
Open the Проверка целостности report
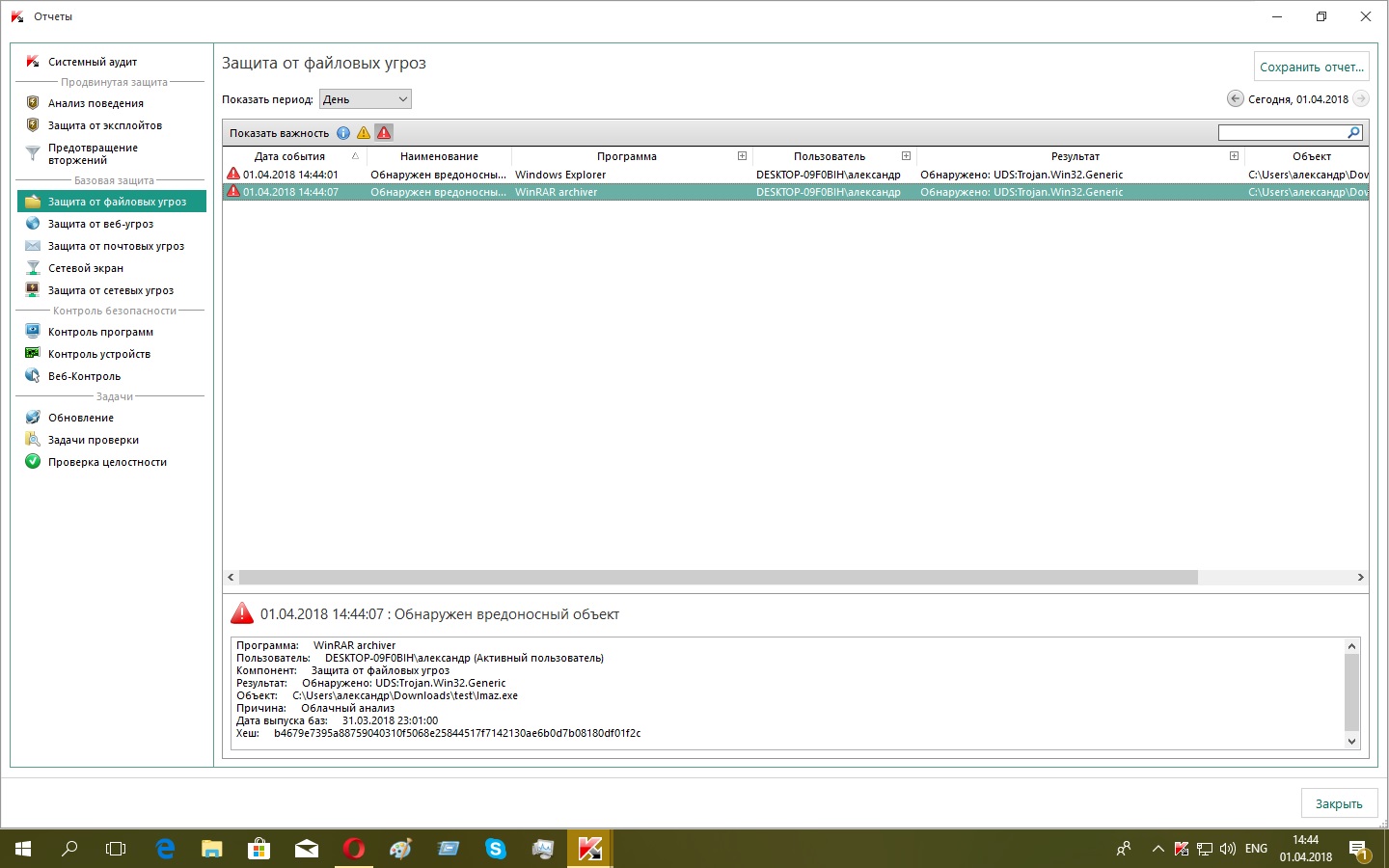107,462
